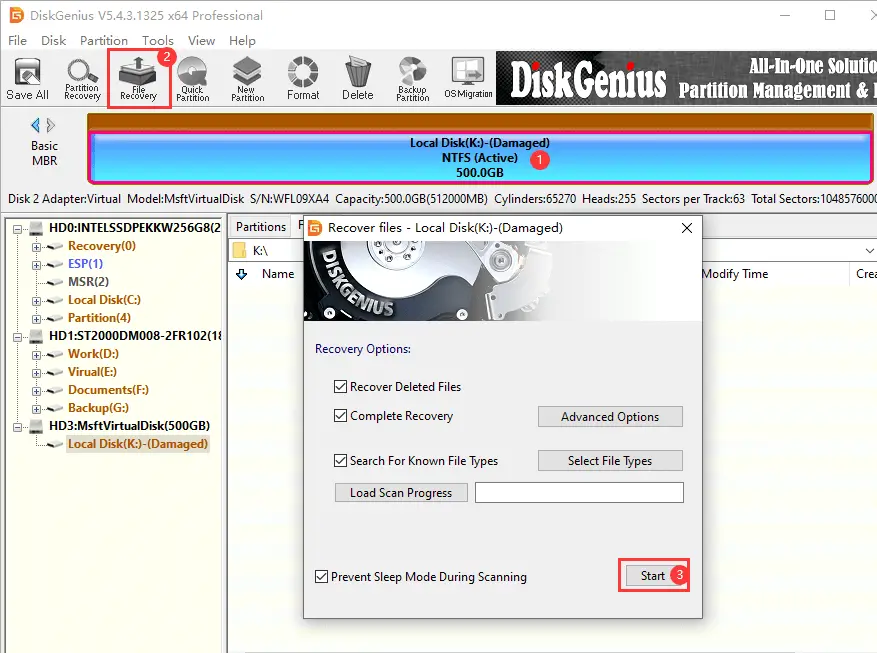Image resolution: width=877 pixels, height=653 pixels.
Task: Expand the Local Disk(C:) node
Action: point(36,301)
